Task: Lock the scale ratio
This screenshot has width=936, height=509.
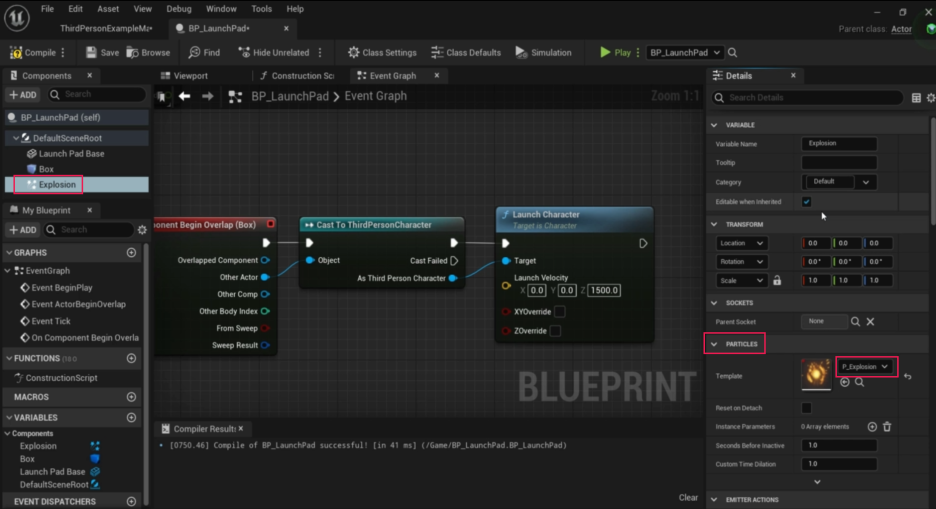Action: [777, 280]
